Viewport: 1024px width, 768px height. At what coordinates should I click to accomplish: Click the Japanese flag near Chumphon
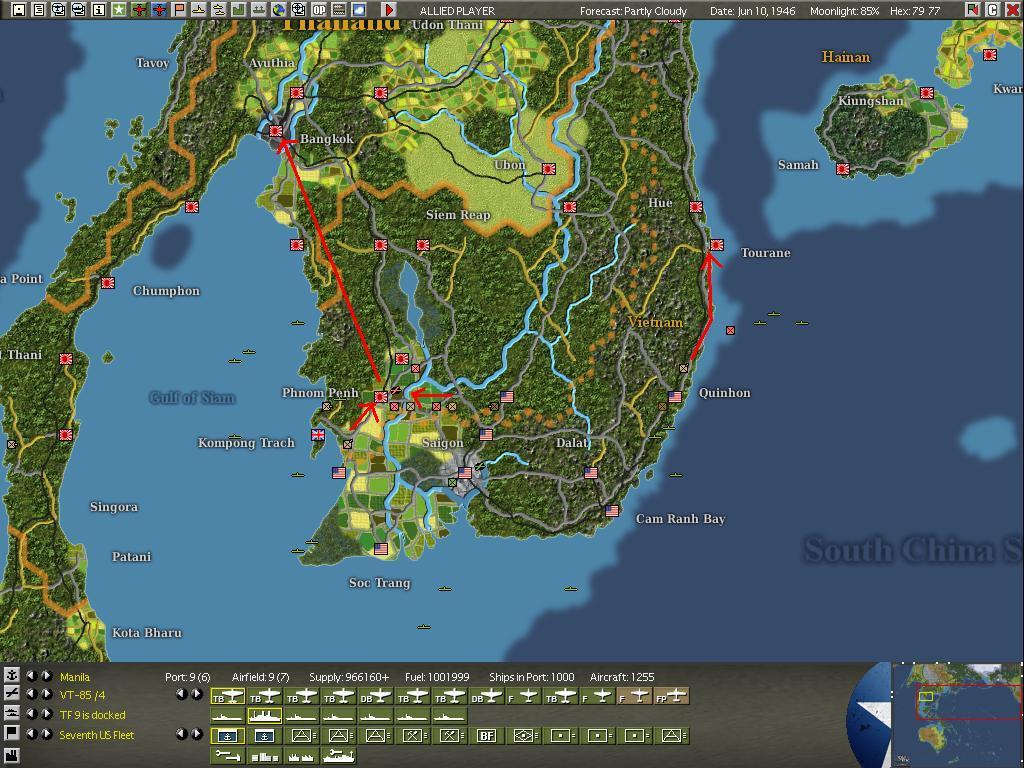pyautogui.click(x=108, y=283)
